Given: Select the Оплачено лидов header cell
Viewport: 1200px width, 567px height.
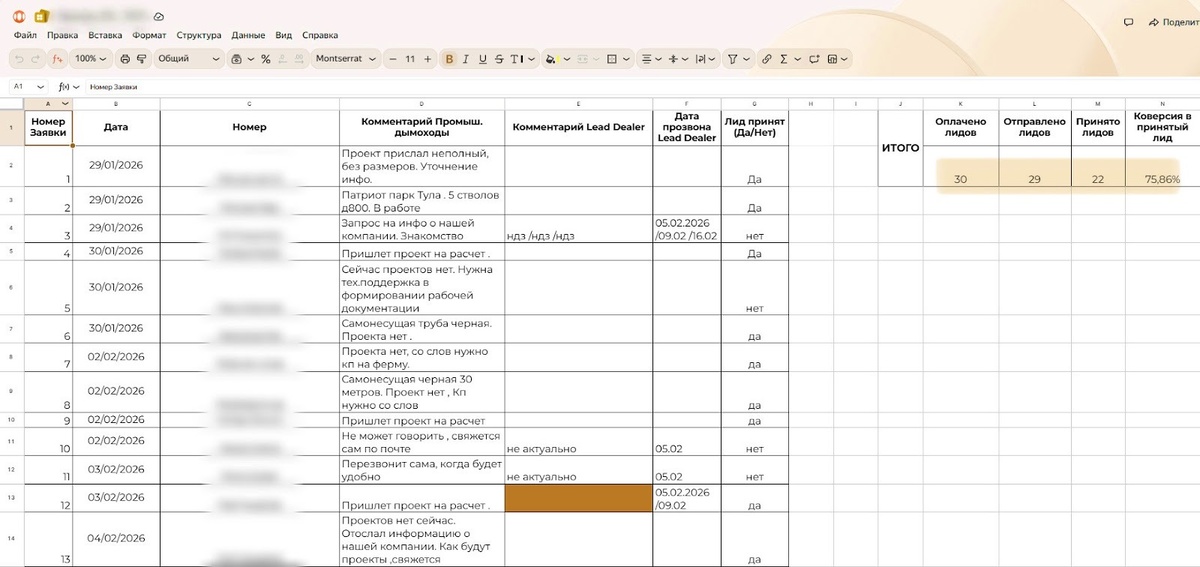Looking at the screenshot, I should coord(960,127).
